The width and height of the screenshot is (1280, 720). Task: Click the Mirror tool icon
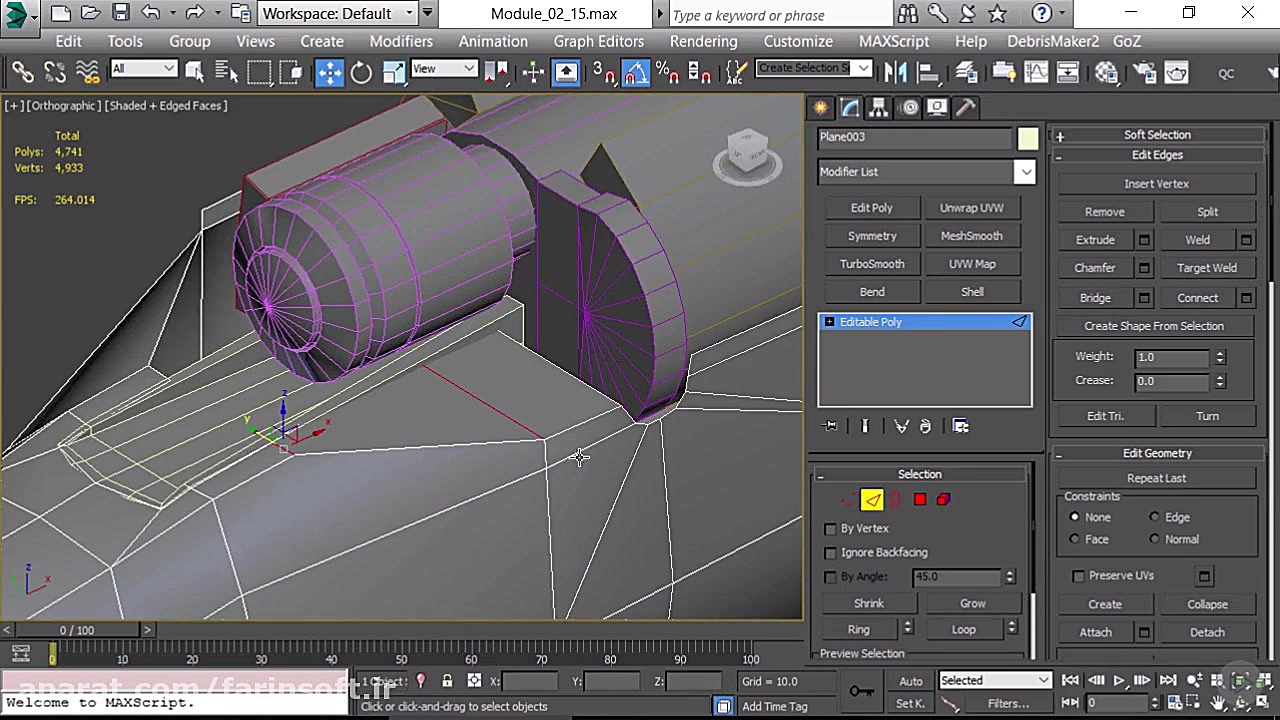coord(896,72)
